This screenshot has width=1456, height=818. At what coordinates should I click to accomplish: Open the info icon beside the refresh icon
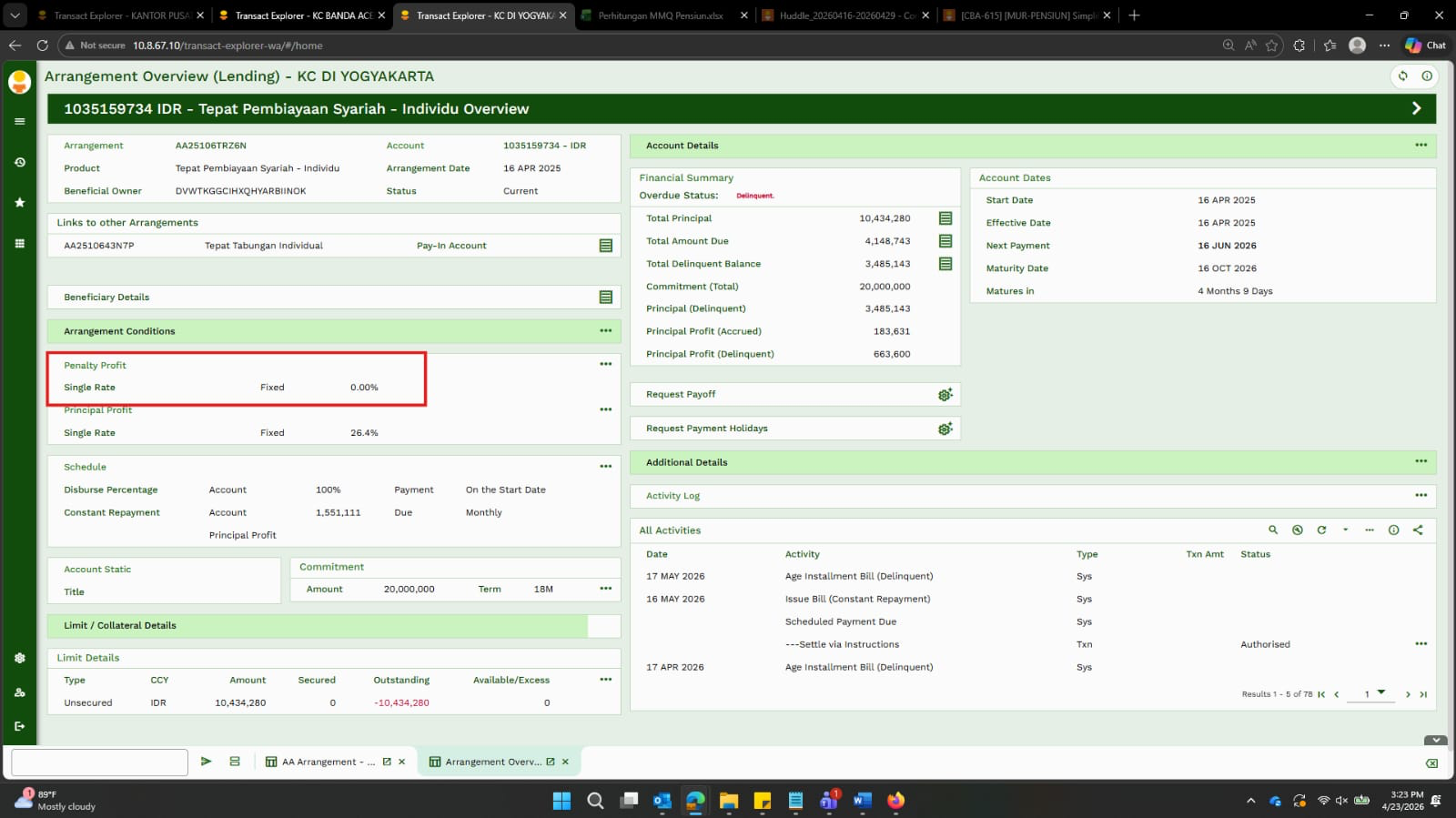click(1426, 76)
